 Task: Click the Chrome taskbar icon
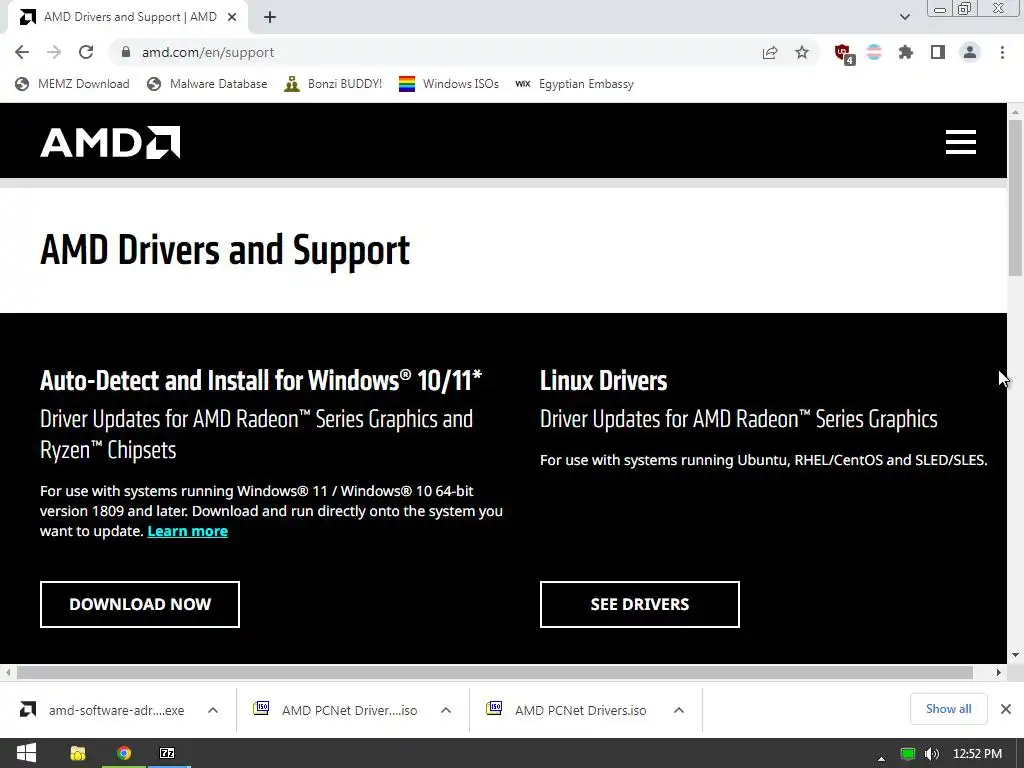pyautogui.click(x=123, y=753)
